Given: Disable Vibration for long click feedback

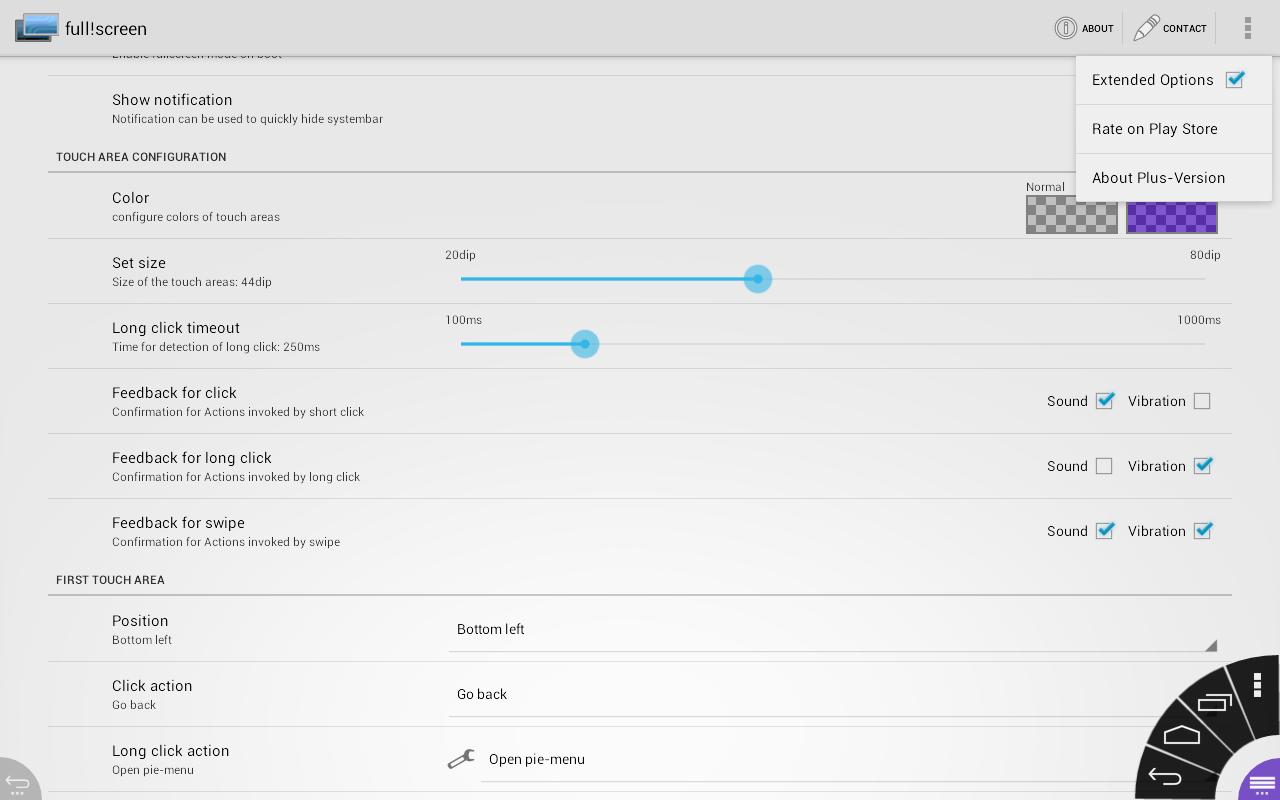Looking at the screenshot, I should [x=1203, y=466].
